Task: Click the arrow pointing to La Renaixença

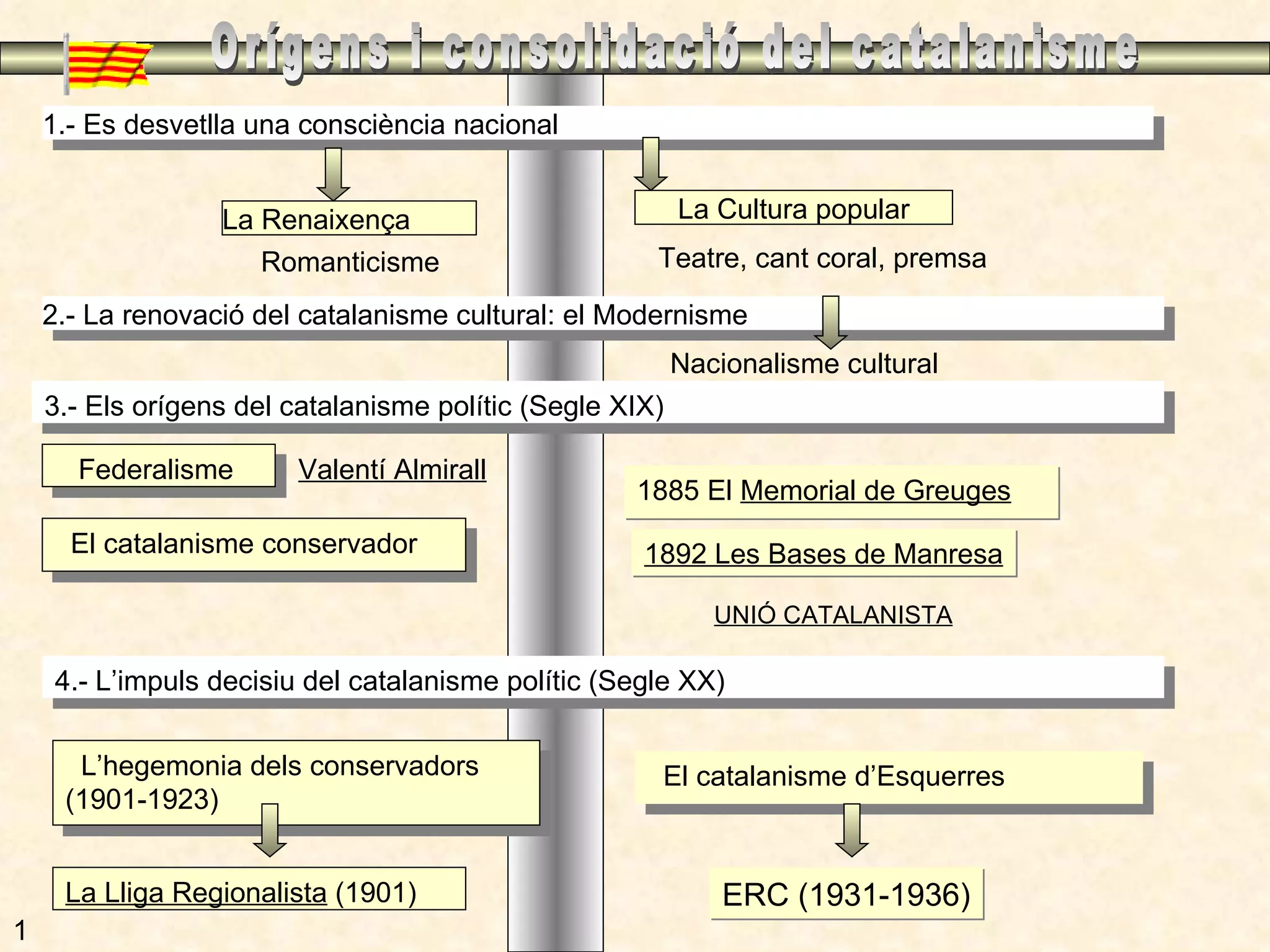Action: pyautogui.click(x=333, y=175)
